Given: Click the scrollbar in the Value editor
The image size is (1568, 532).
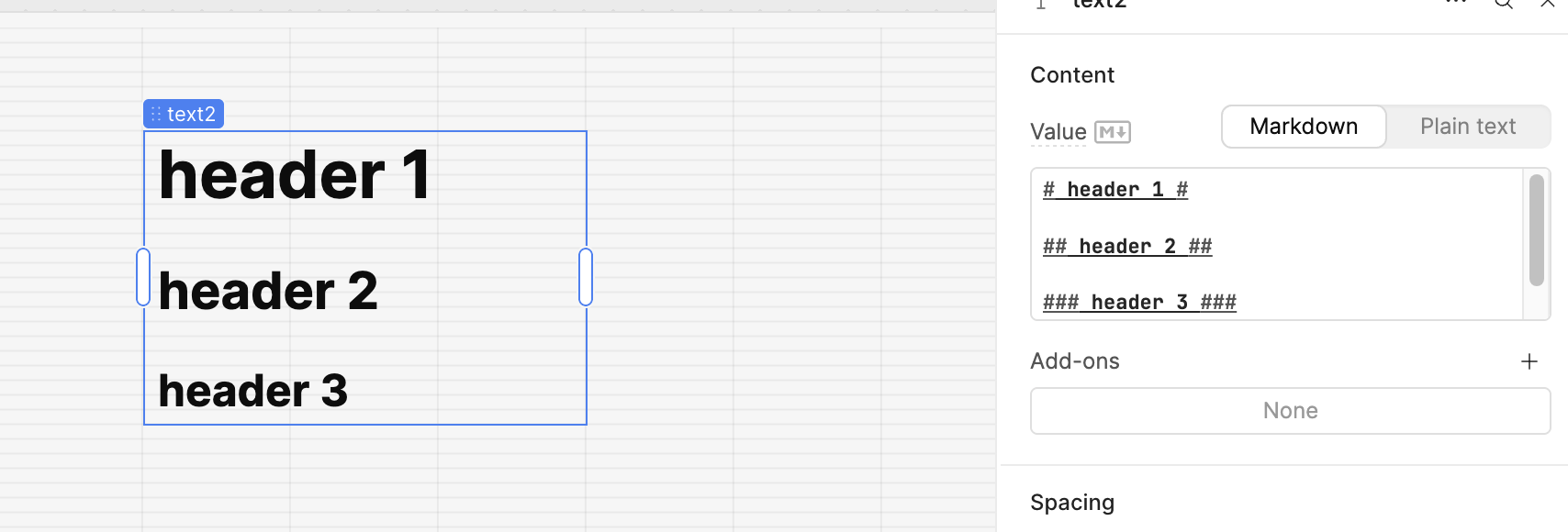Looking at the screenshot, I should (1536, 231).
